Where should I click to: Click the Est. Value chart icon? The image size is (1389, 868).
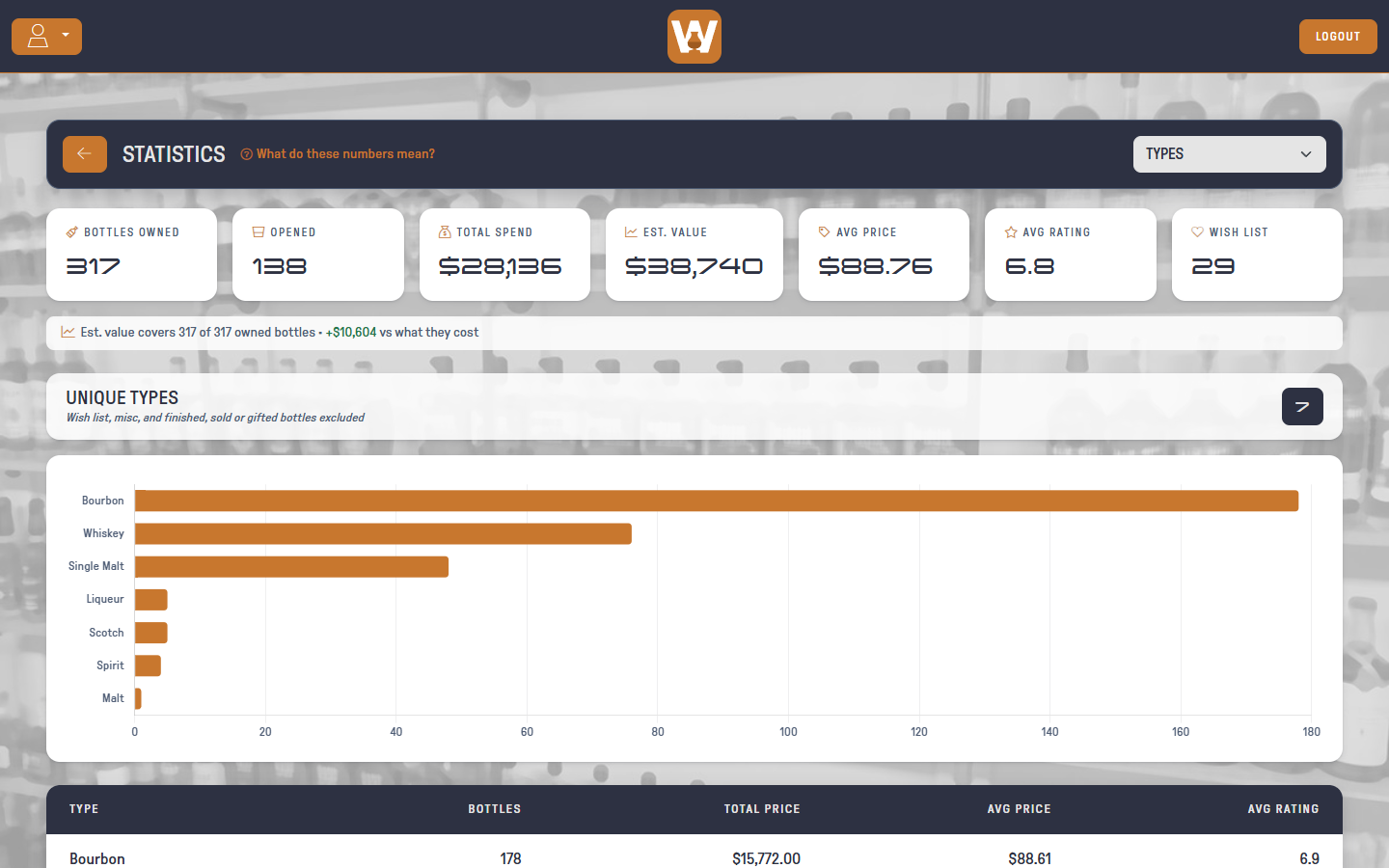631,232
